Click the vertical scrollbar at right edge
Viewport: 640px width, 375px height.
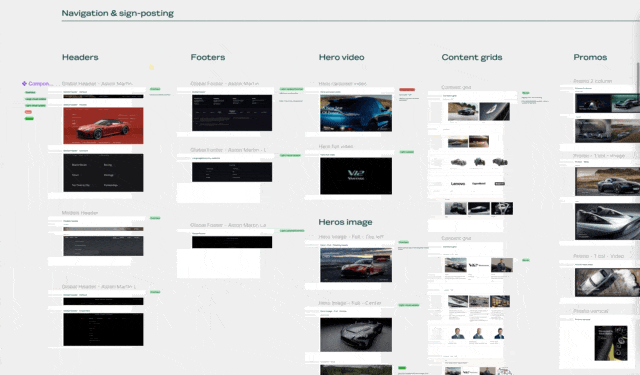click(638, 78)
